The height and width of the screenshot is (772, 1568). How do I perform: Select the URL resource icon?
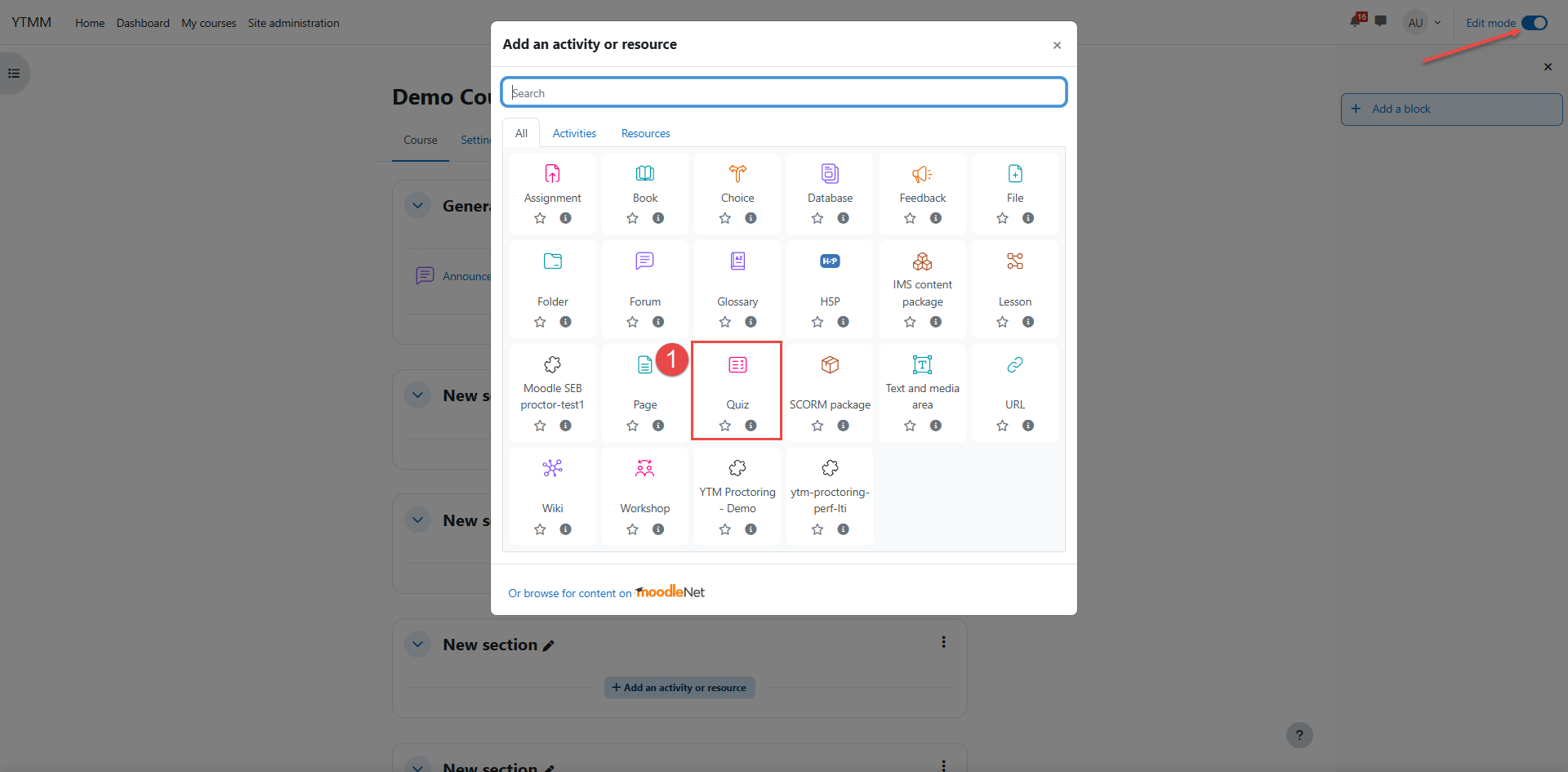point(1015,364)
